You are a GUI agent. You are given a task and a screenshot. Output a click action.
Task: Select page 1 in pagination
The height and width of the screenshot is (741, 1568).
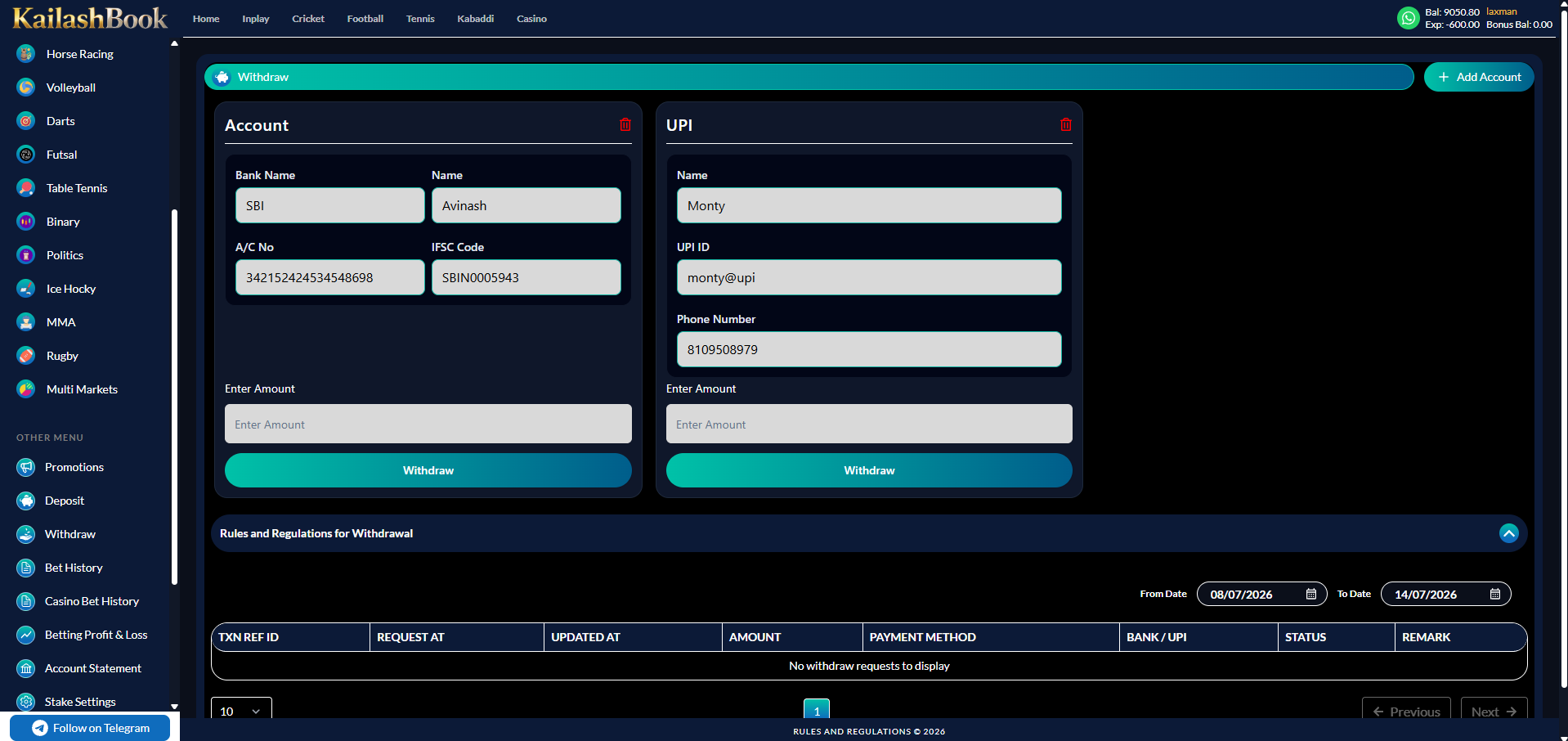817,710
